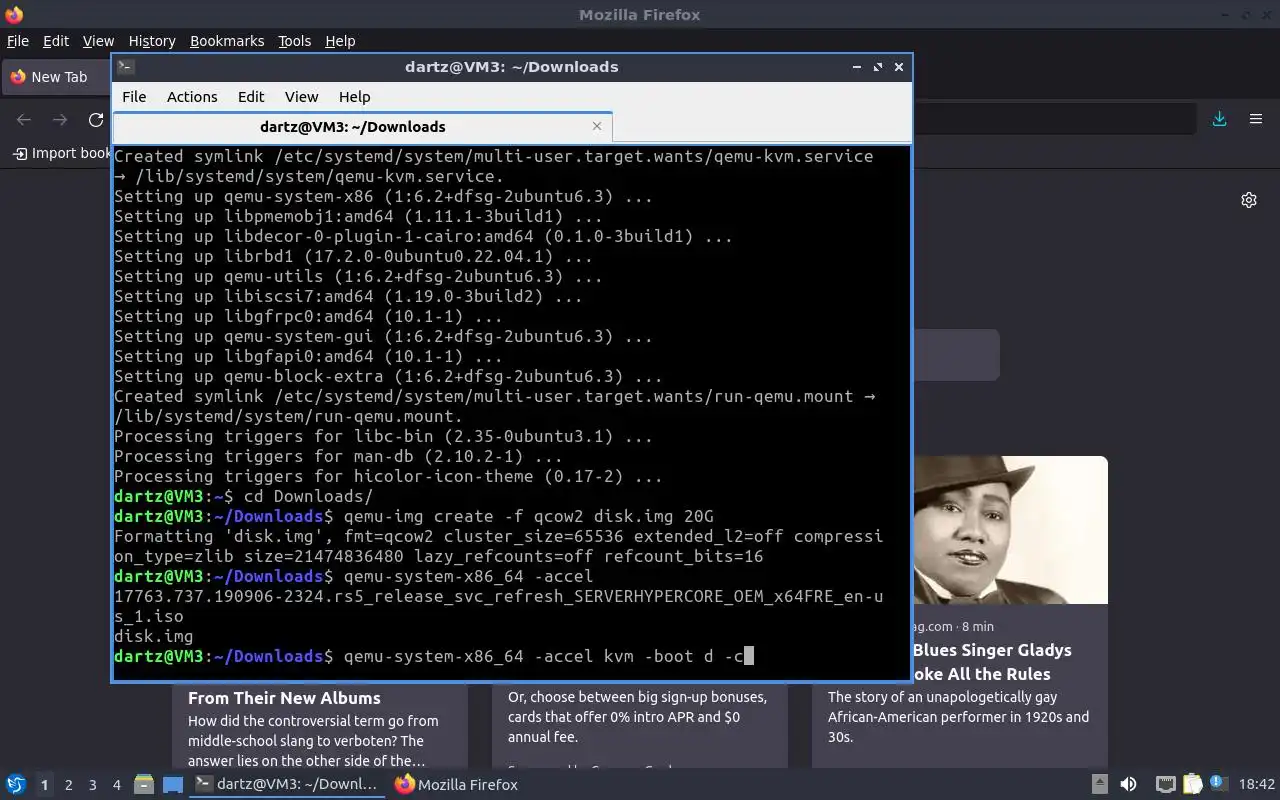Image resolution: width=1280 pixels, height=800 pixels.
Task: Open the terminal's File menu
Action: point(134,97)
